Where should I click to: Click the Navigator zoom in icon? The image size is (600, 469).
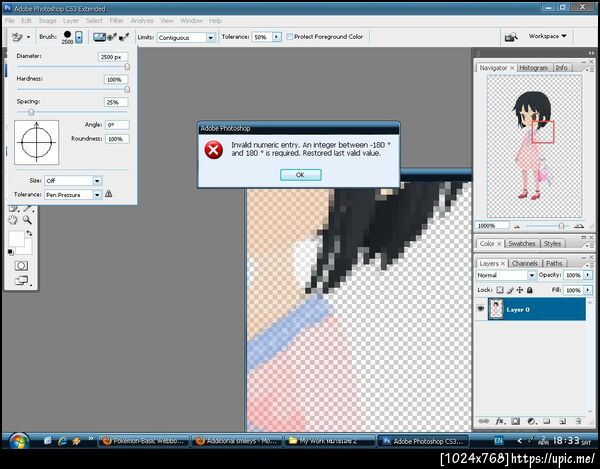[579, 226]
